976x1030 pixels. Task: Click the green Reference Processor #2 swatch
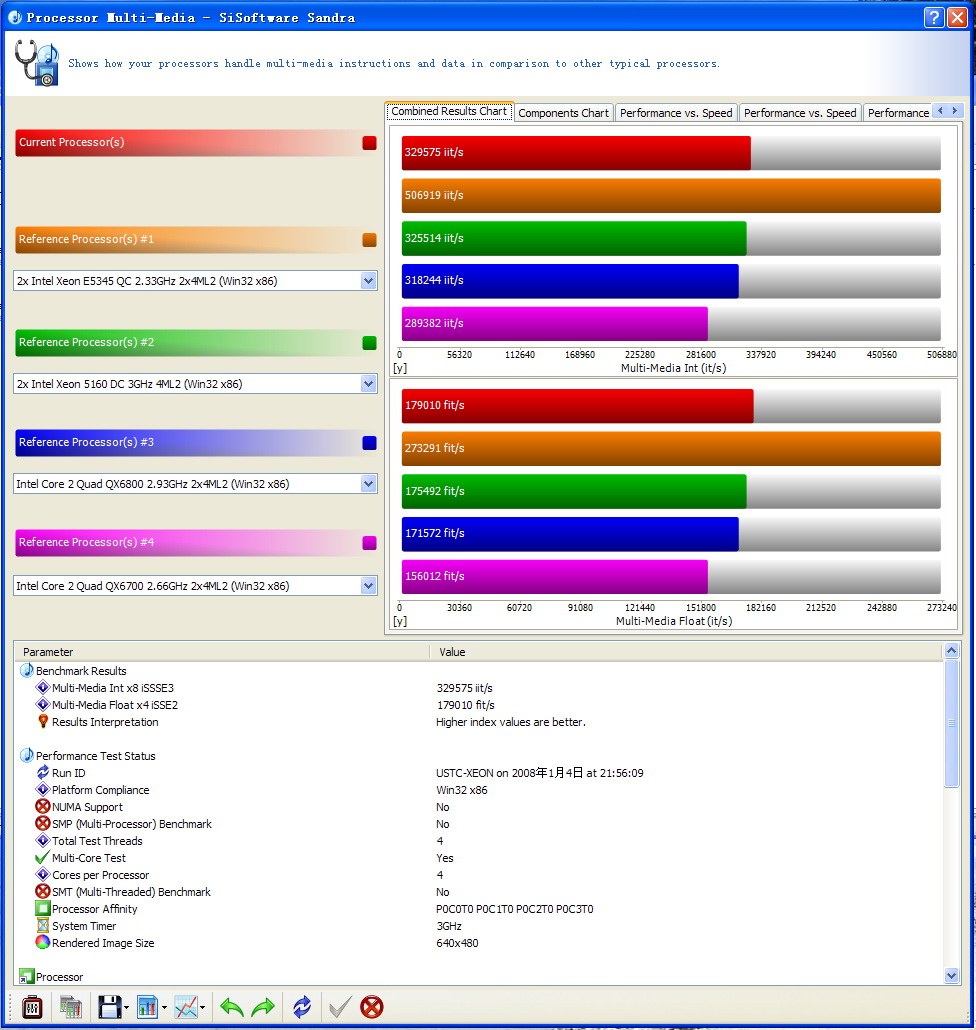(x=369, y=343)
